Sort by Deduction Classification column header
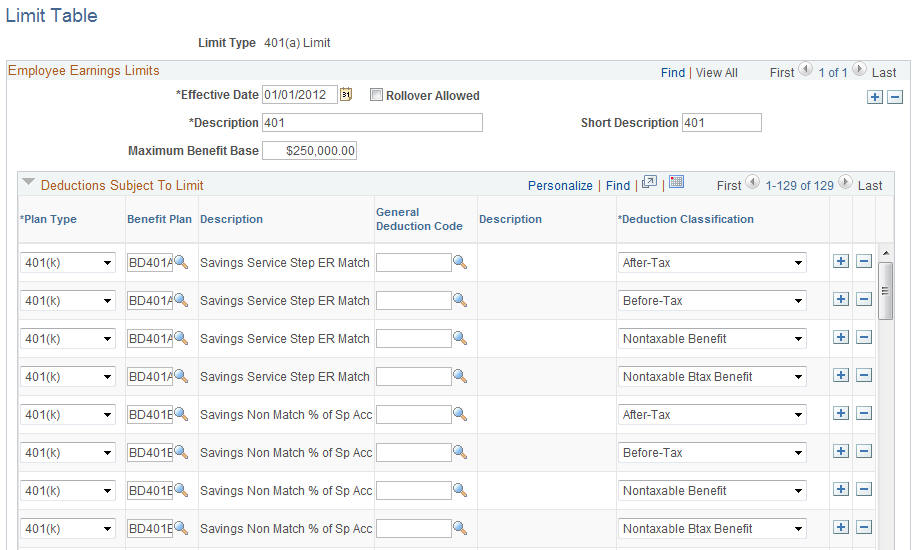Image resolution: width=919 pixels, height=550 pixels. [686, 219]
